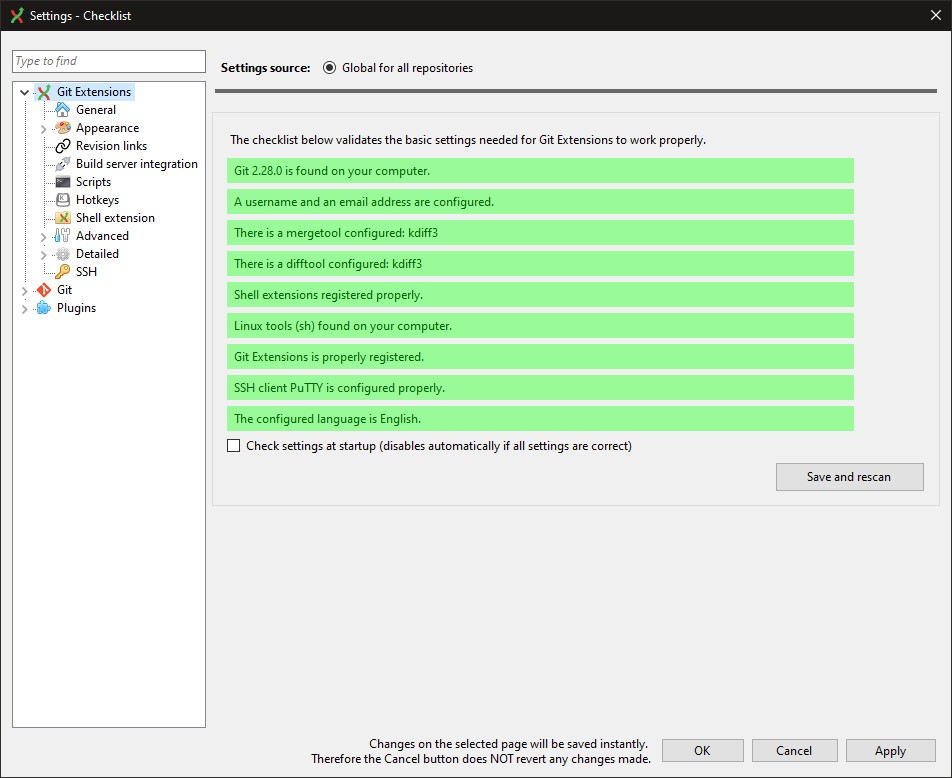The height and width of the screenshot is (778, 952).
Task: Click the SSH key icon
Action: point(63,271)
